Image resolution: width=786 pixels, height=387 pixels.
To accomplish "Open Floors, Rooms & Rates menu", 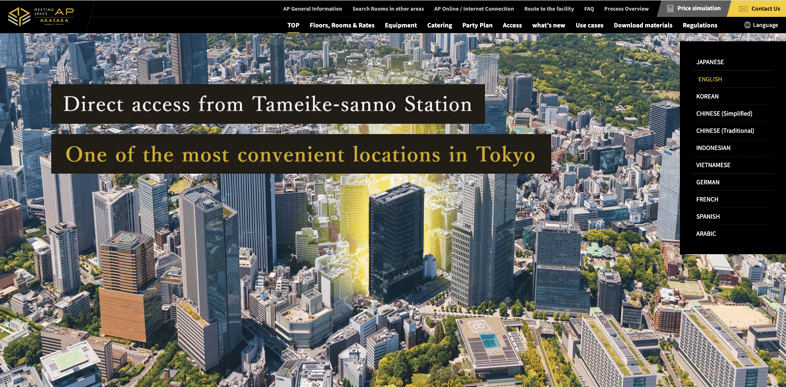I will tap(342, 26).
